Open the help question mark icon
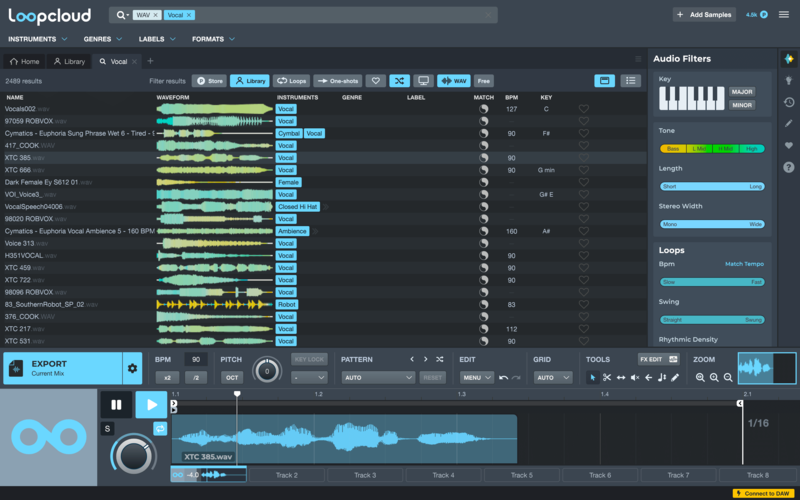 pos(789,167)
